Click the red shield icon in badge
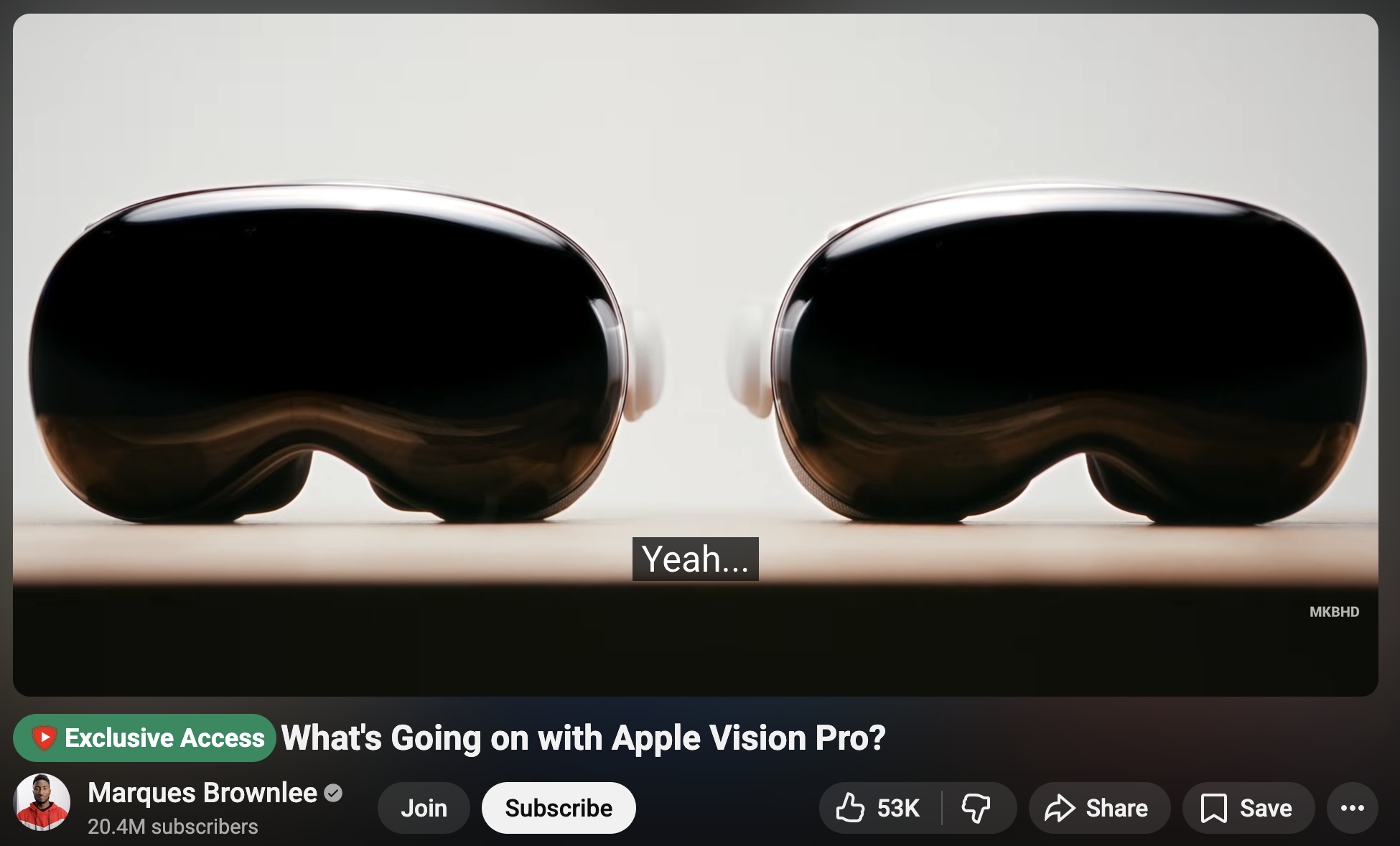This screenshot has height=846, width=1400. coord(44,738)
